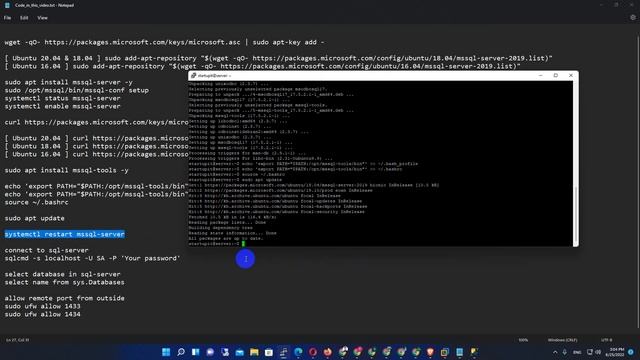Click the 100% zoom level in the status bar
Image resolution: width=640 pixels, height=360 pixels.
pos(523,340)
